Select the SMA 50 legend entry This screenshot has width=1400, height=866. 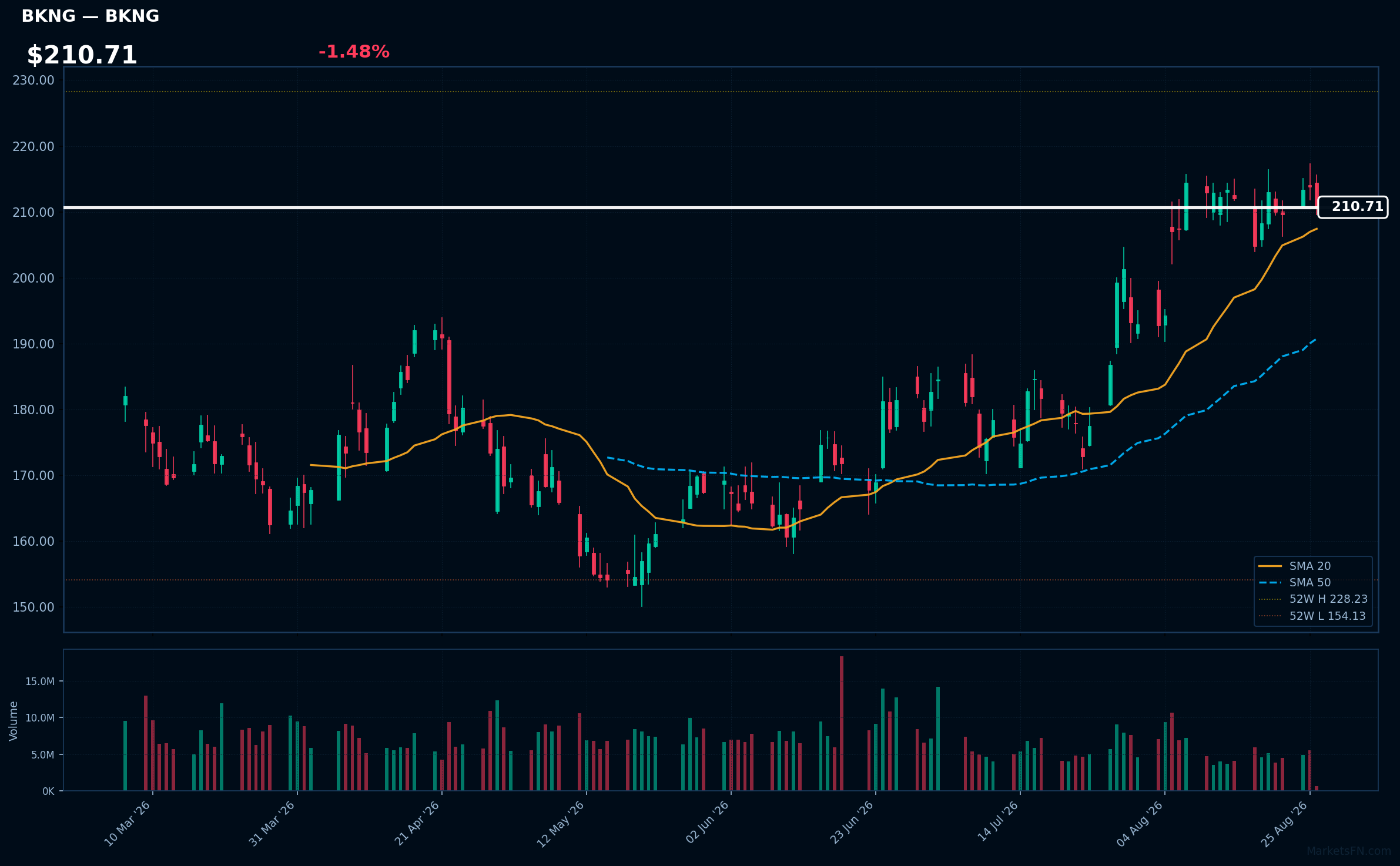[x=1294, y=582]
